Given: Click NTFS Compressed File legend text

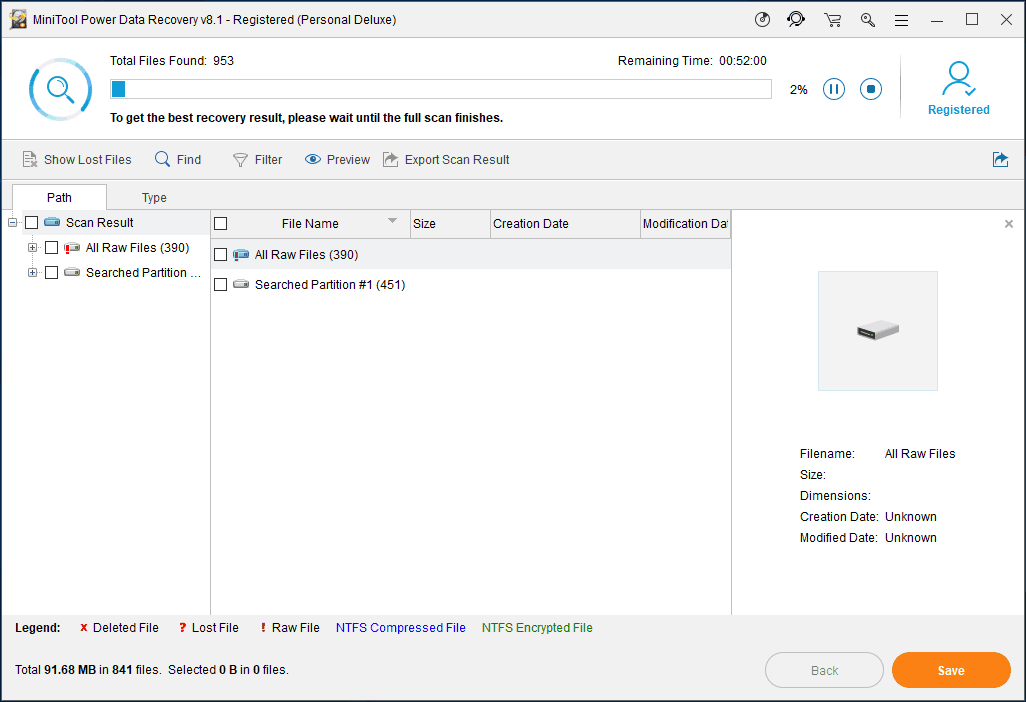Looking at the screenshot, I should (x=400, y=627).
